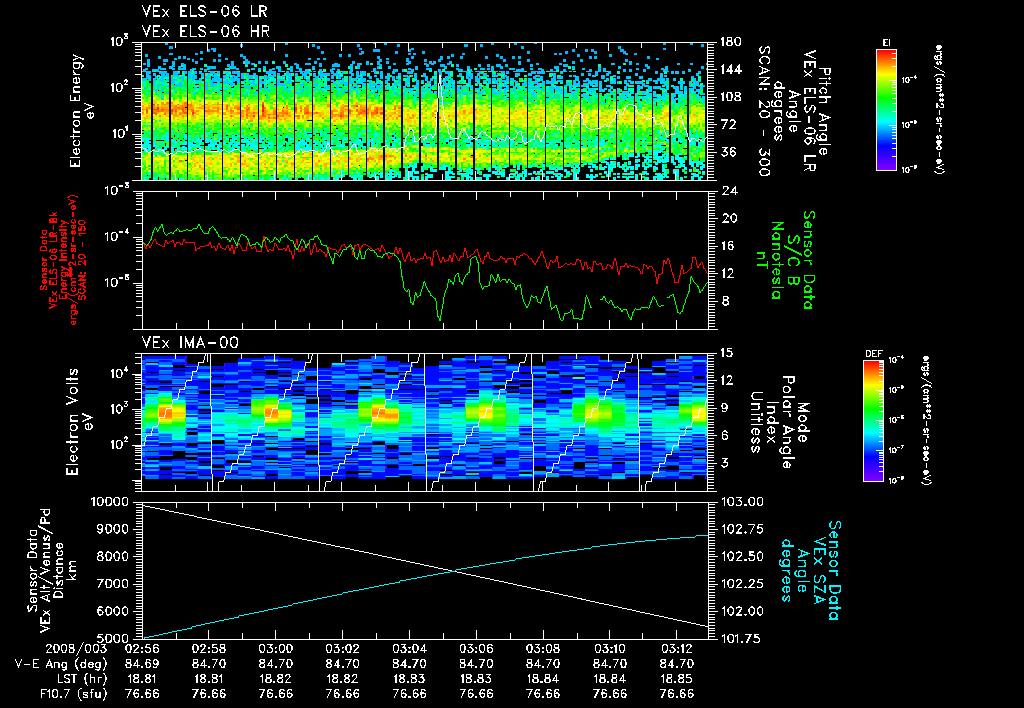Select the 'V-E Ang (deg)' row label
The height and width of the screenshot is (708, 1024).
[x=61, y=664]
